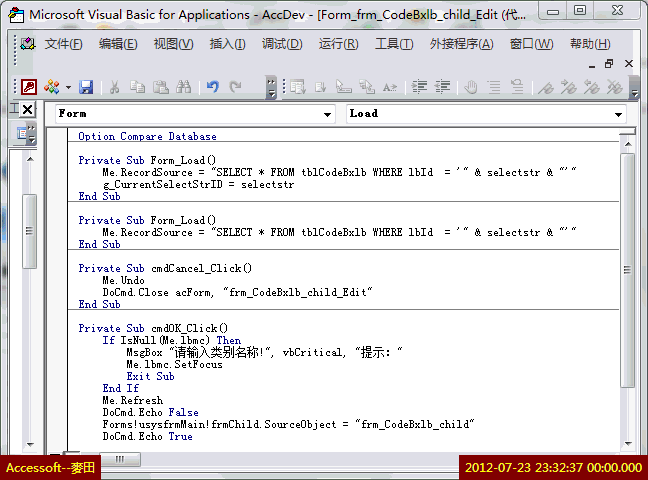Open the 视图(V) menu

(x=174, y=44)
